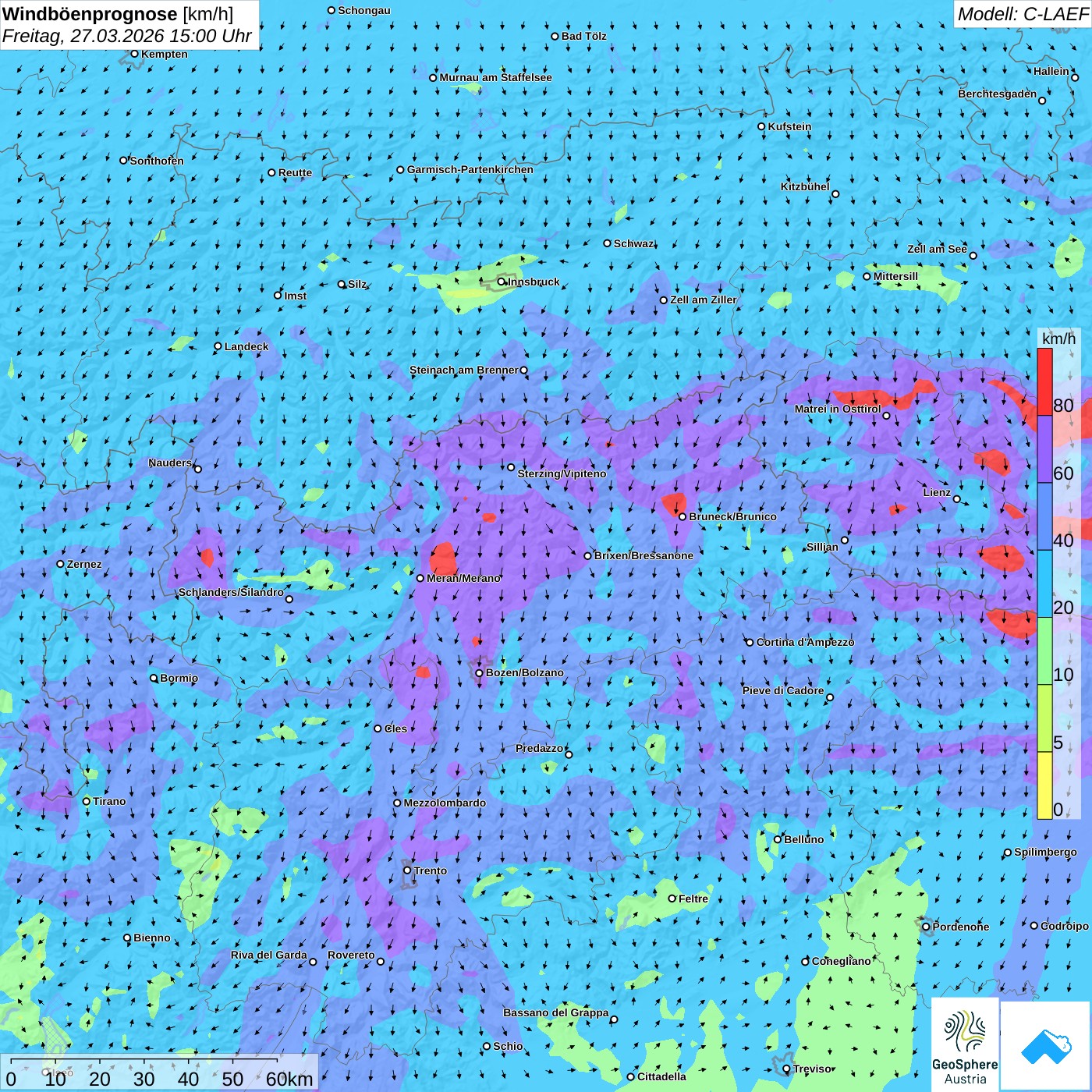
Task: Click the Schio marker dot
Action: [487, 1046]
